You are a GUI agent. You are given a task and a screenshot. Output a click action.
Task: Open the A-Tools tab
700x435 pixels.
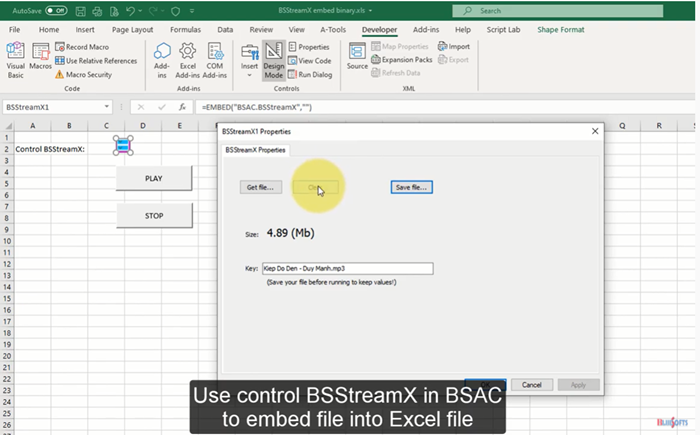pyautogui.click(x=333, y=29)
